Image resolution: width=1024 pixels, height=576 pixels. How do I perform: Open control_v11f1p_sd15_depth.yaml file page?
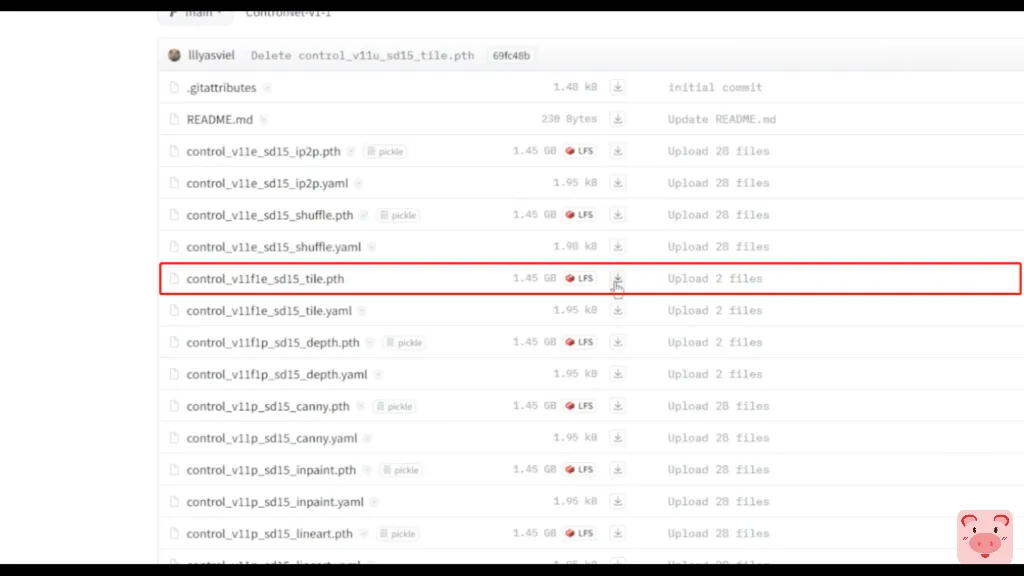pyautogui.click(x=277, y=375)
